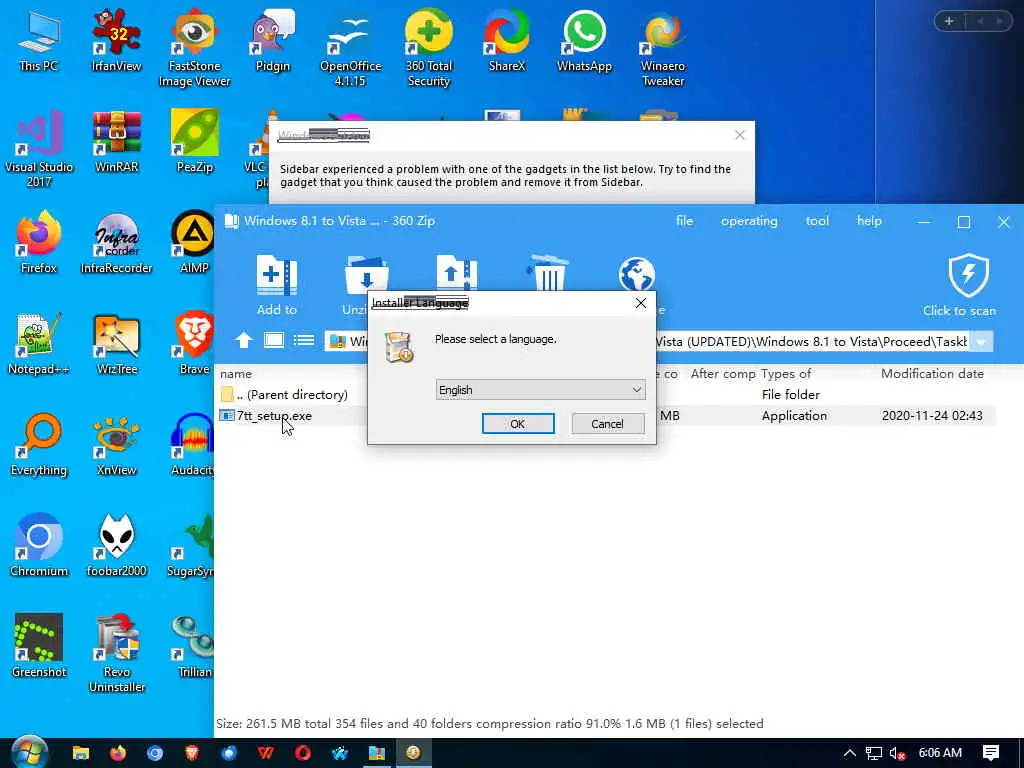
Task: Select the This PC desktop icon
Action: pyautogui.click(x=39, y=40)
